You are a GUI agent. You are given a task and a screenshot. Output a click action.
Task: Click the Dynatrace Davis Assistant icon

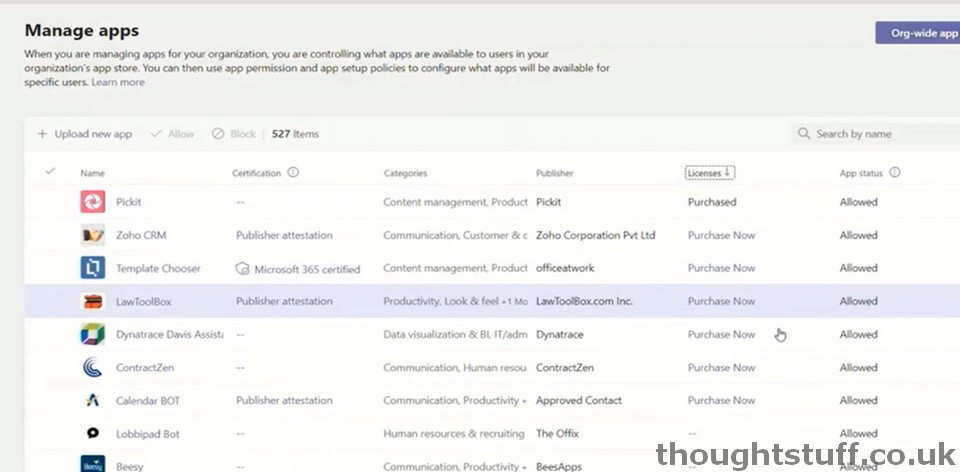point(92,334)
